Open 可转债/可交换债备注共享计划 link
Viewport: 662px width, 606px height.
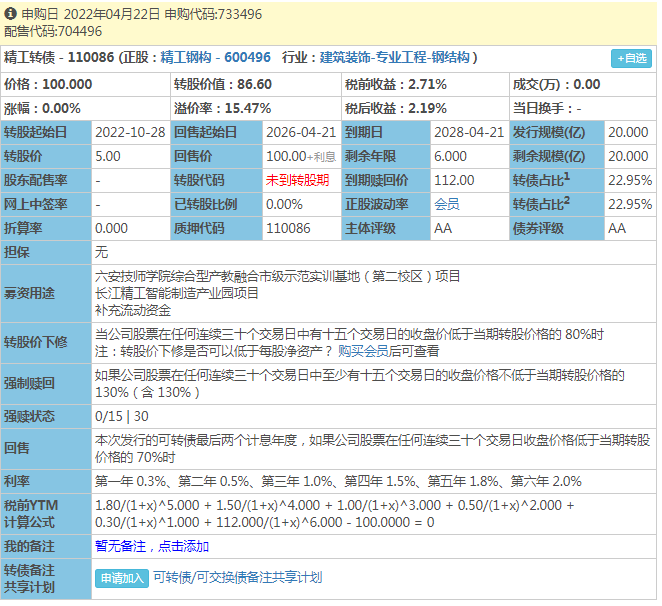point(237,577)
